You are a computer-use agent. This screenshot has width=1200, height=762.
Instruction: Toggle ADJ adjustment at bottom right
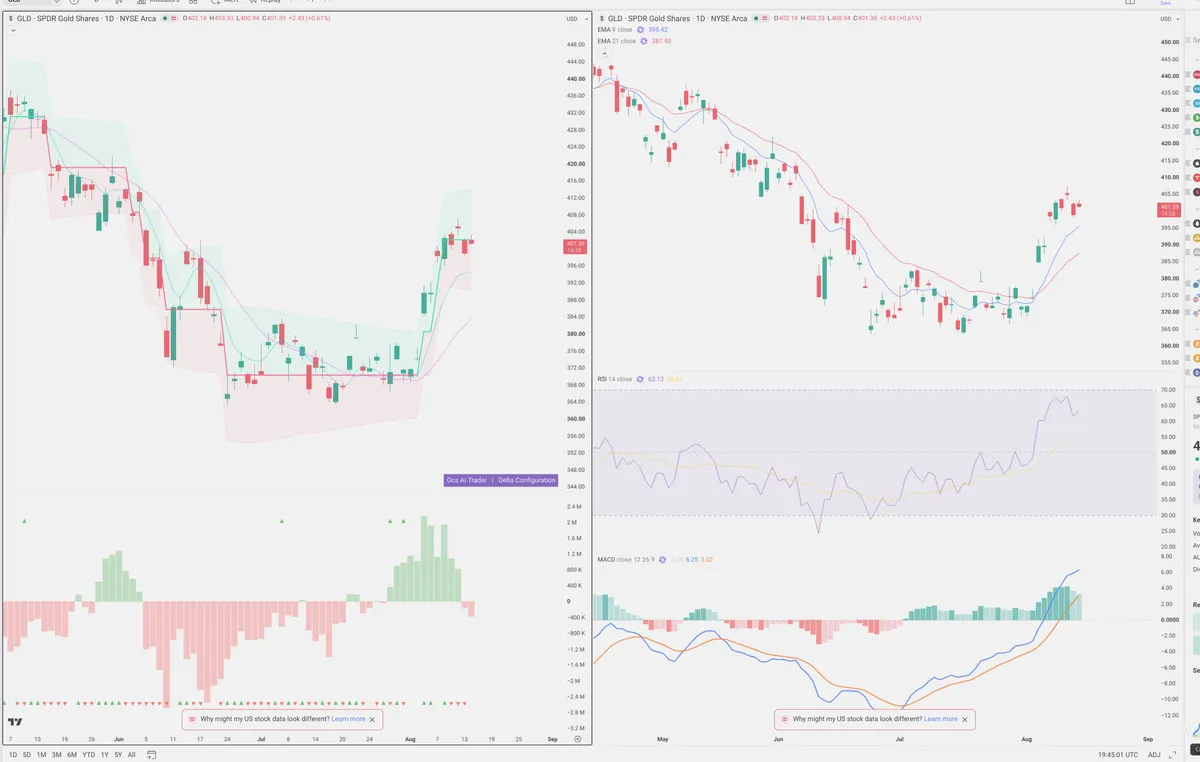tap(1155, 755)
